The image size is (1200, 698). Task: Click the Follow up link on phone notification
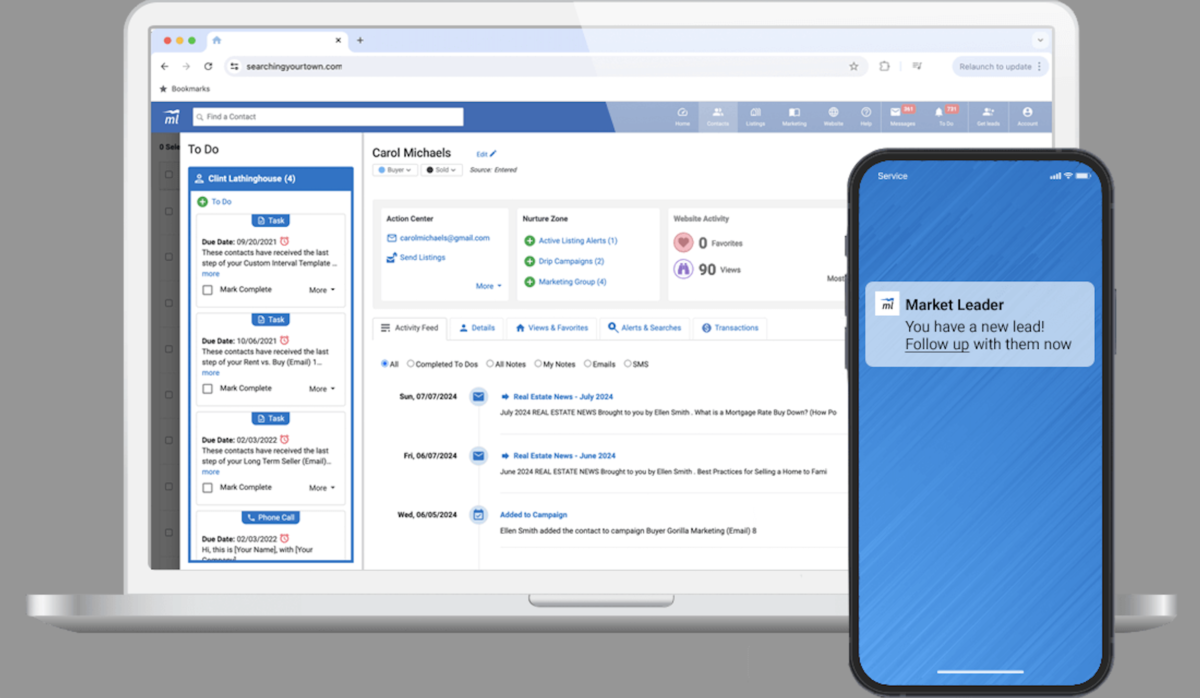[936, 344]
